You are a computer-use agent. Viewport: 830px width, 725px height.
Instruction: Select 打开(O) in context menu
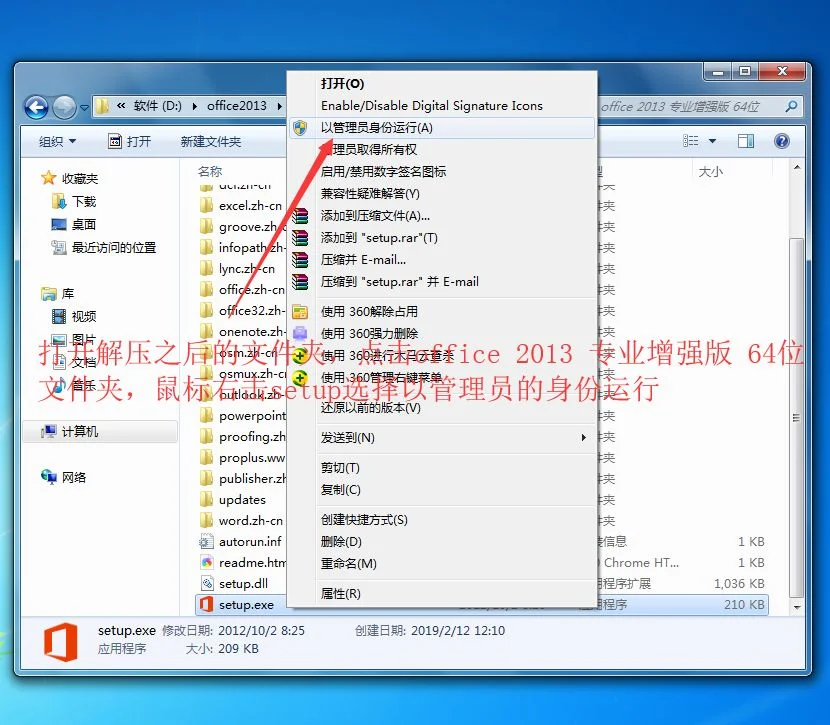(x=442, y=84)
